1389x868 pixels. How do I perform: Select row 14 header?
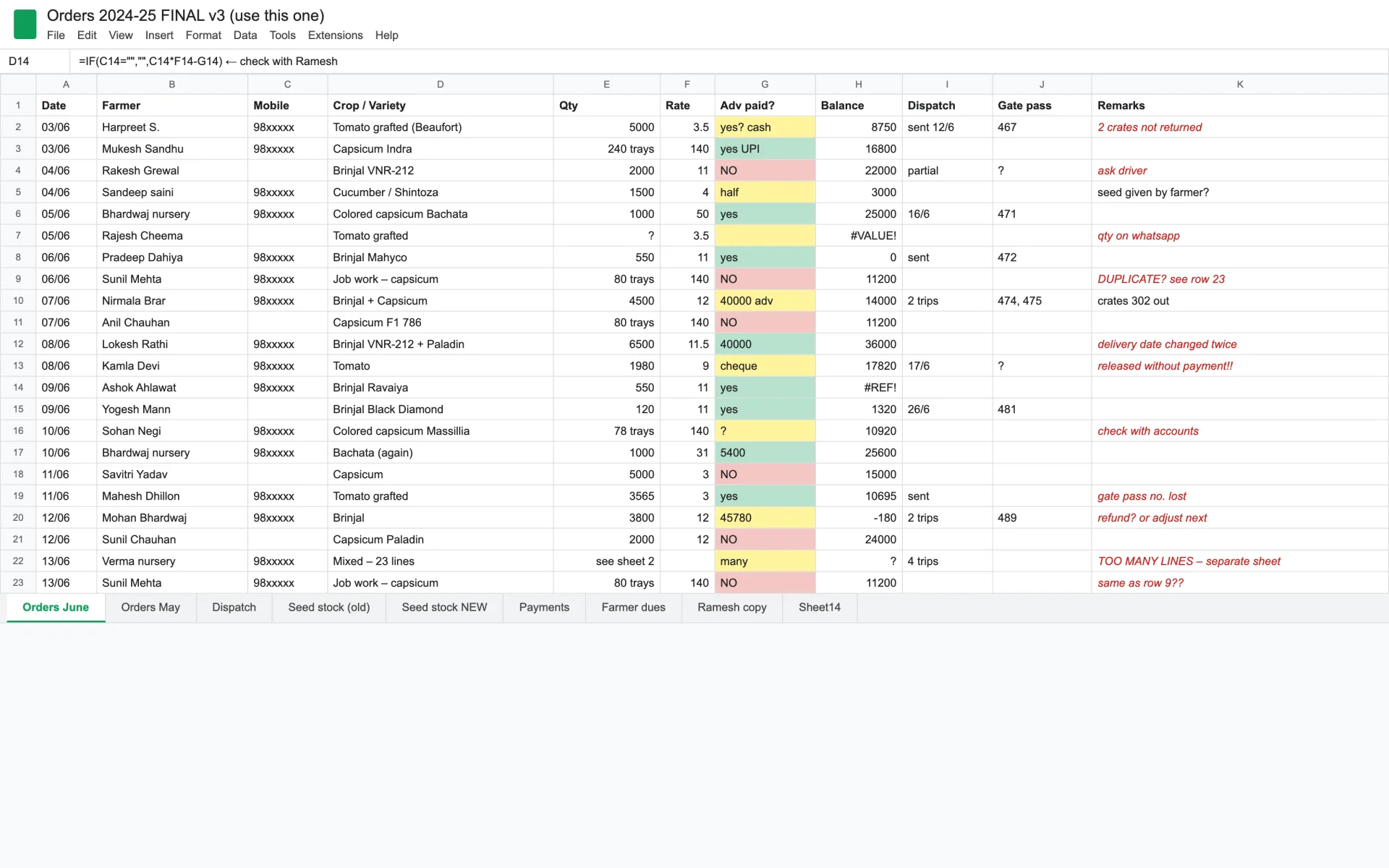[18, 388]
